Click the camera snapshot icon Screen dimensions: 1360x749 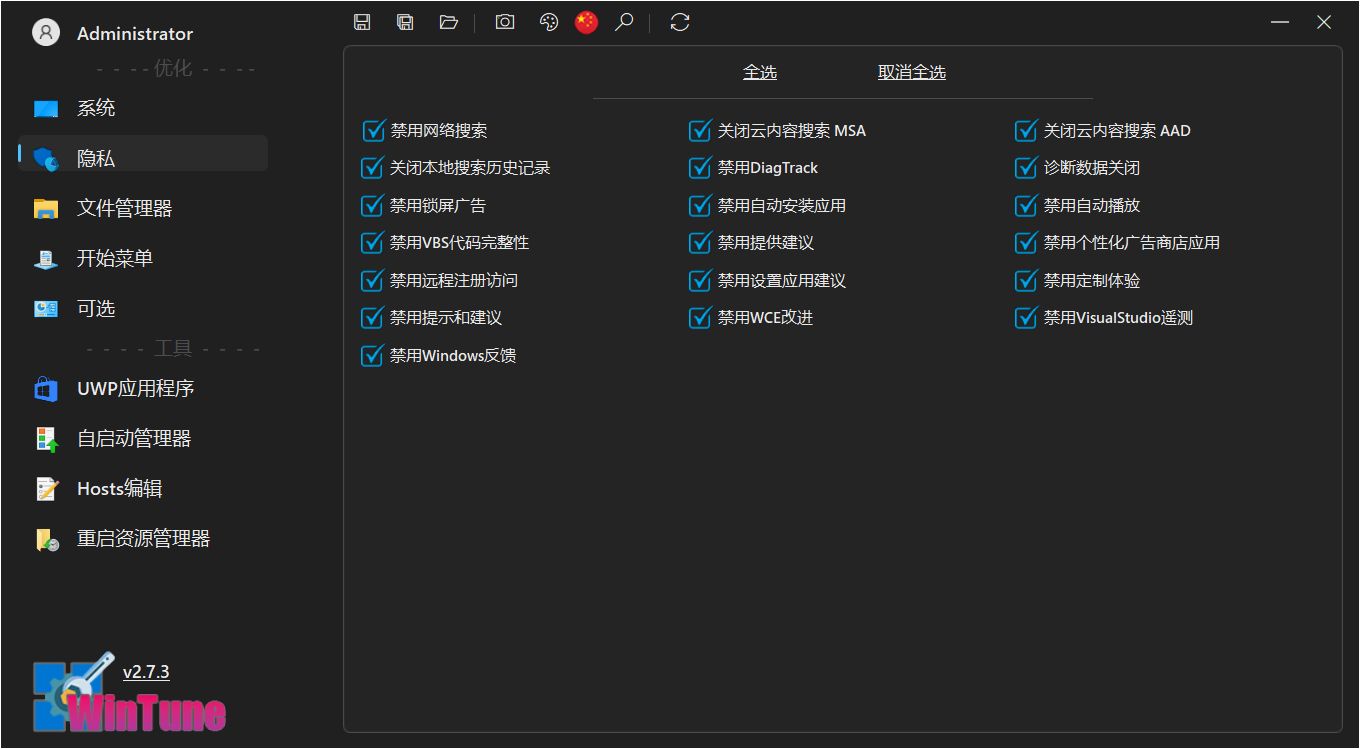click(505, 22)
